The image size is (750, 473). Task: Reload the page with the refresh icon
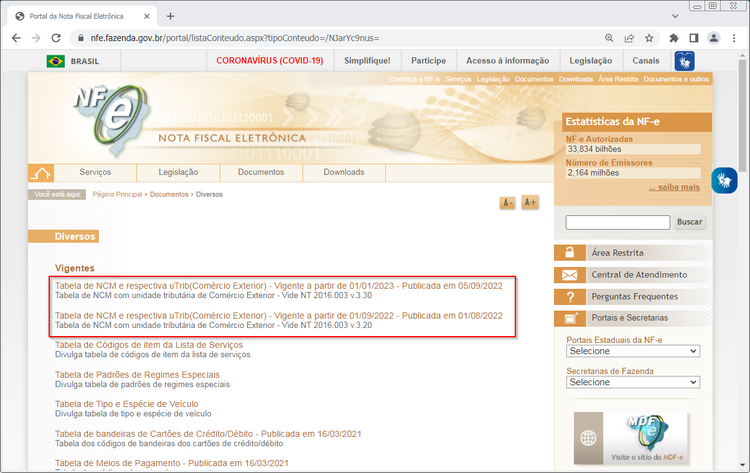tap(56, 38)
